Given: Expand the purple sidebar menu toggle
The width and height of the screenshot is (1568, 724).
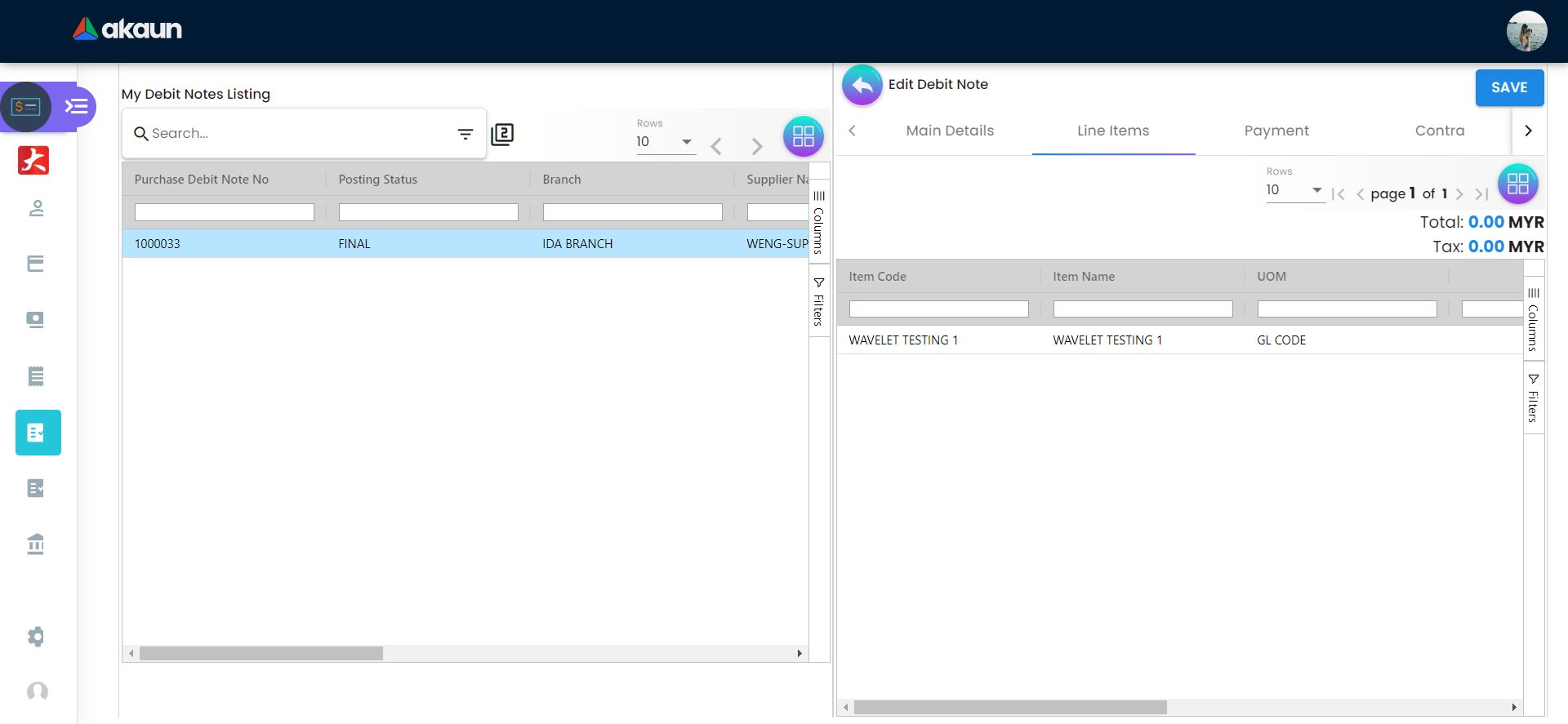Looking at the screenshot, I should 77,107.
